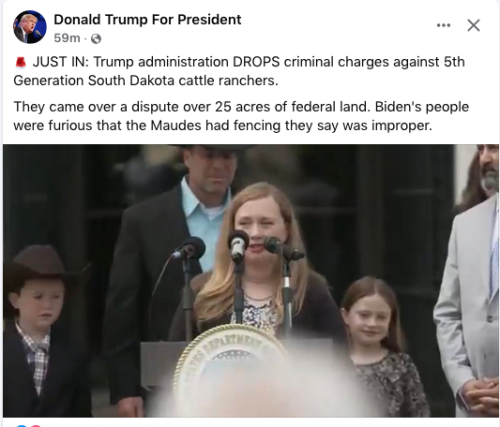Click the man in the gray suit
The width and height of the screenshot is (500, 427).
tap(470, 283)
